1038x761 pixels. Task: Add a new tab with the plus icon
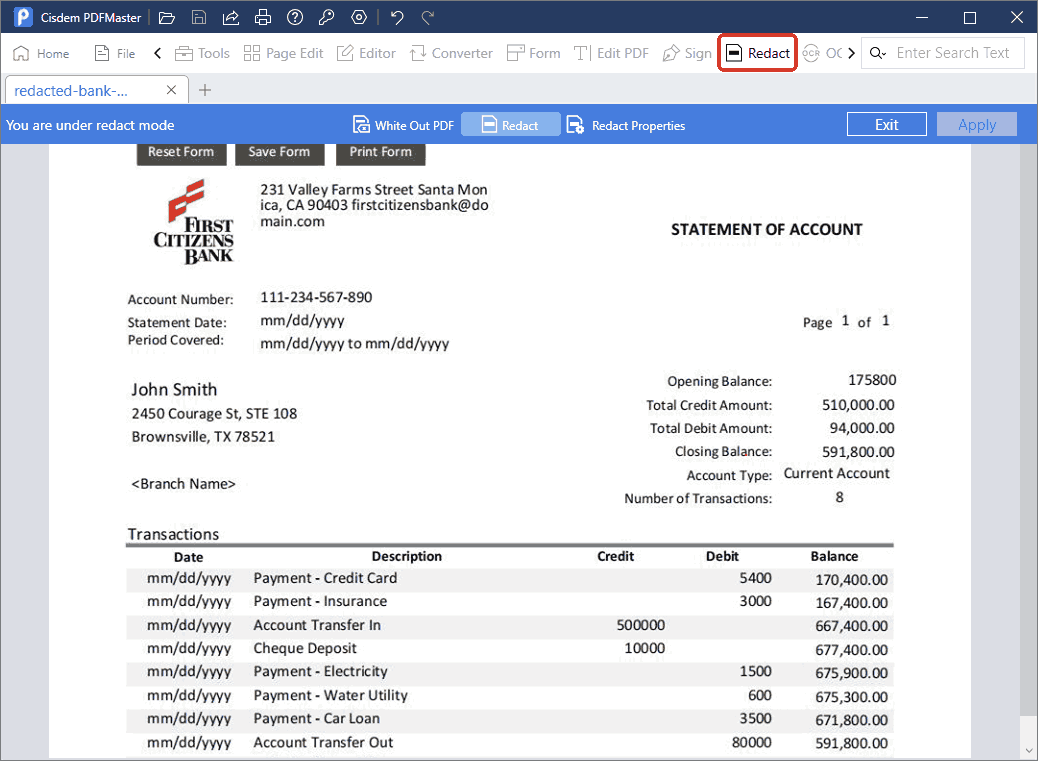(x=205, y=90)
